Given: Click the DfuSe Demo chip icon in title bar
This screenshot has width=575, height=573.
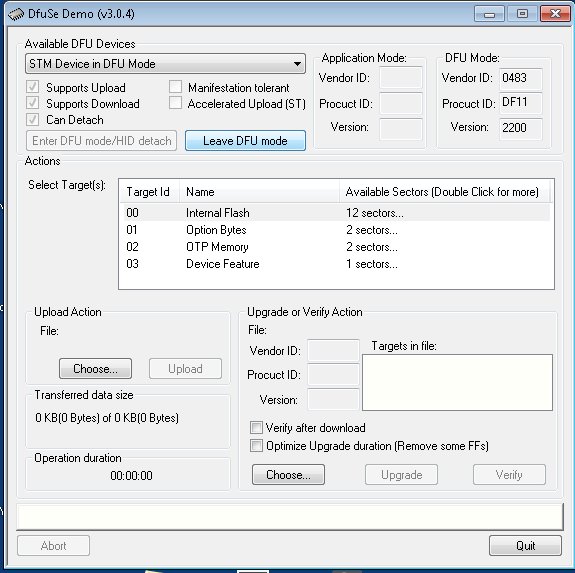Looking at the screenshot, I should (16, 15).
